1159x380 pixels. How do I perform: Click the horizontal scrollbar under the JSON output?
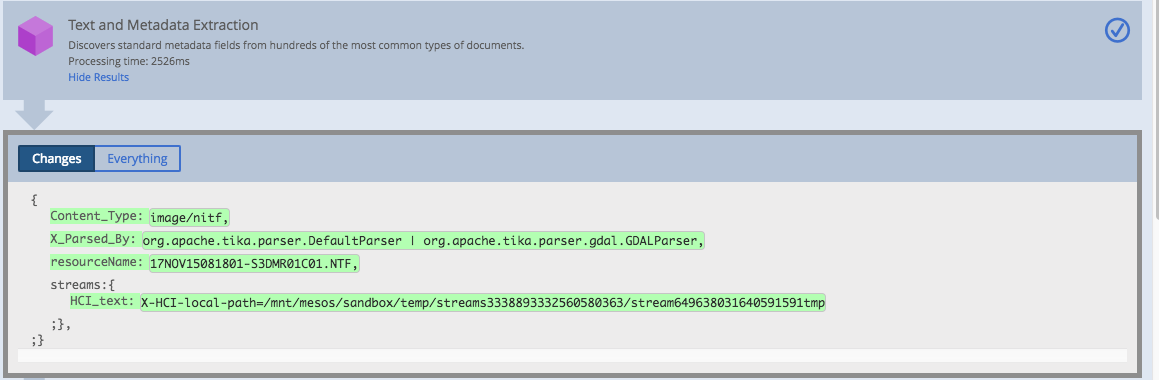click(x=572, y=356)
